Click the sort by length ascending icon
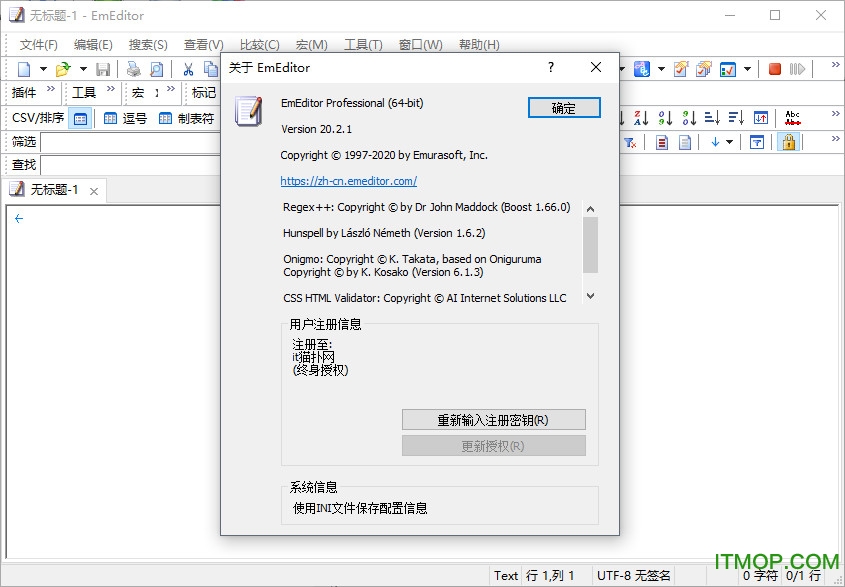The height and width of the screenshot is (587, 845). (712, 117)
